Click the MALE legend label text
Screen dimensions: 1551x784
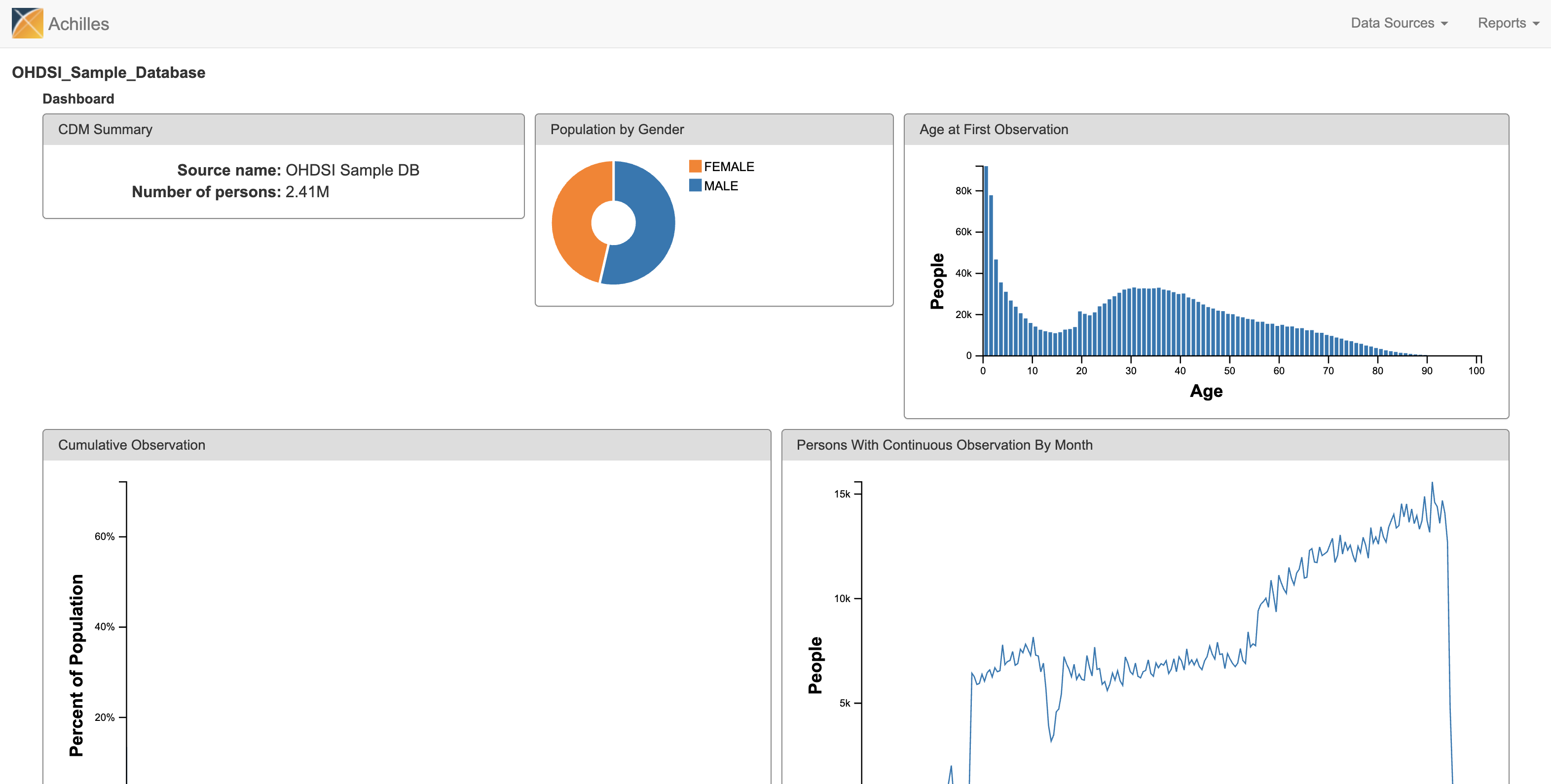click(721, 186)
